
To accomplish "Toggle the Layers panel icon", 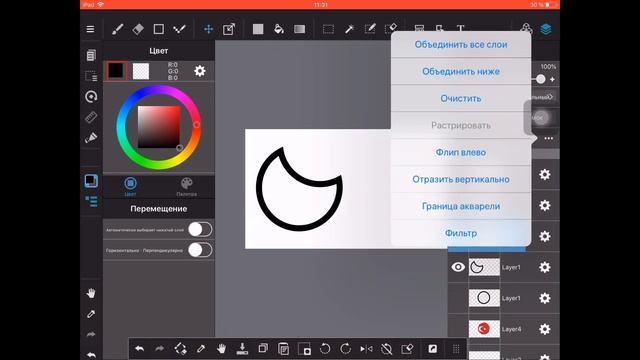I will click(546, 29).
